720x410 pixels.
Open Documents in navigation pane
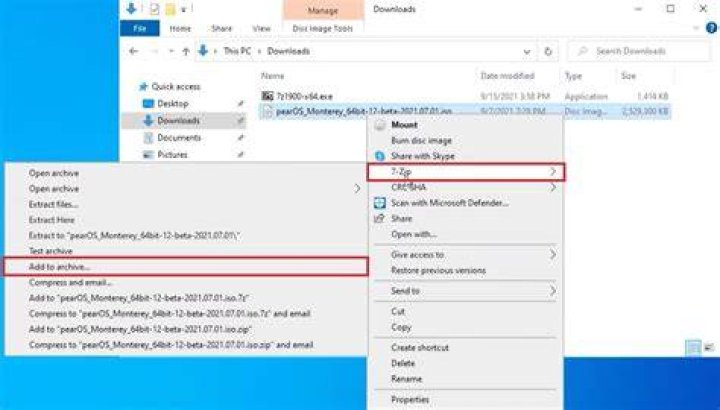179,138
